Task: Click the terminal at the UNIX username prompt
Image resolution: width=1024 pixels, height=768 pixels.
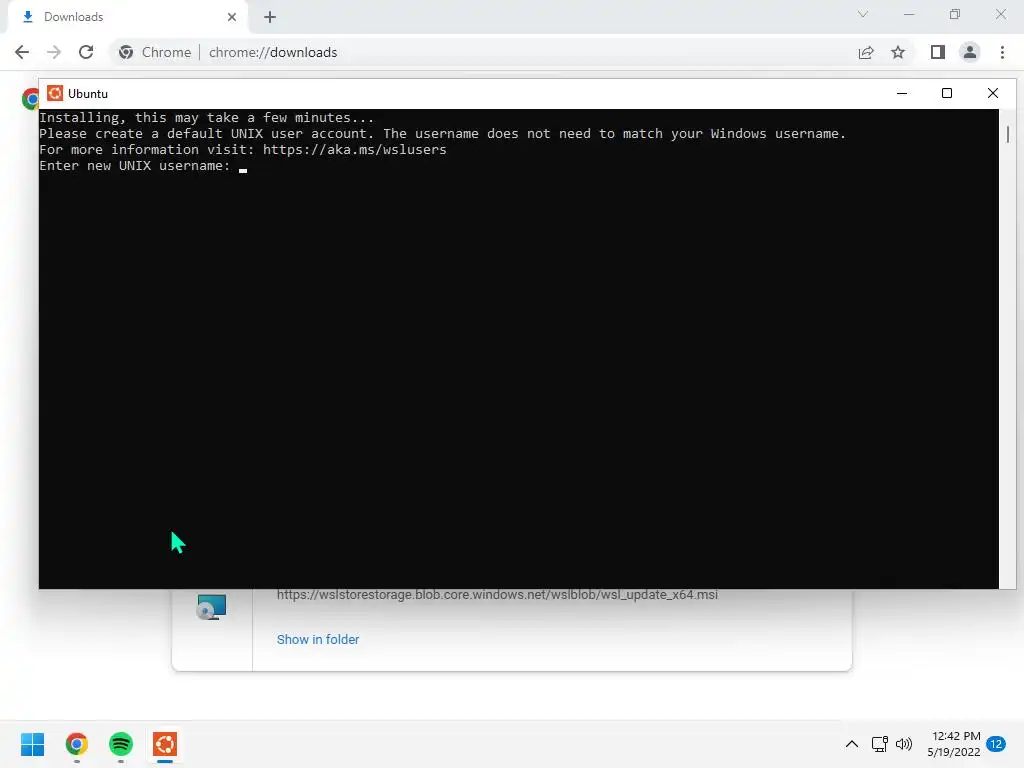Action: [243, 167]
